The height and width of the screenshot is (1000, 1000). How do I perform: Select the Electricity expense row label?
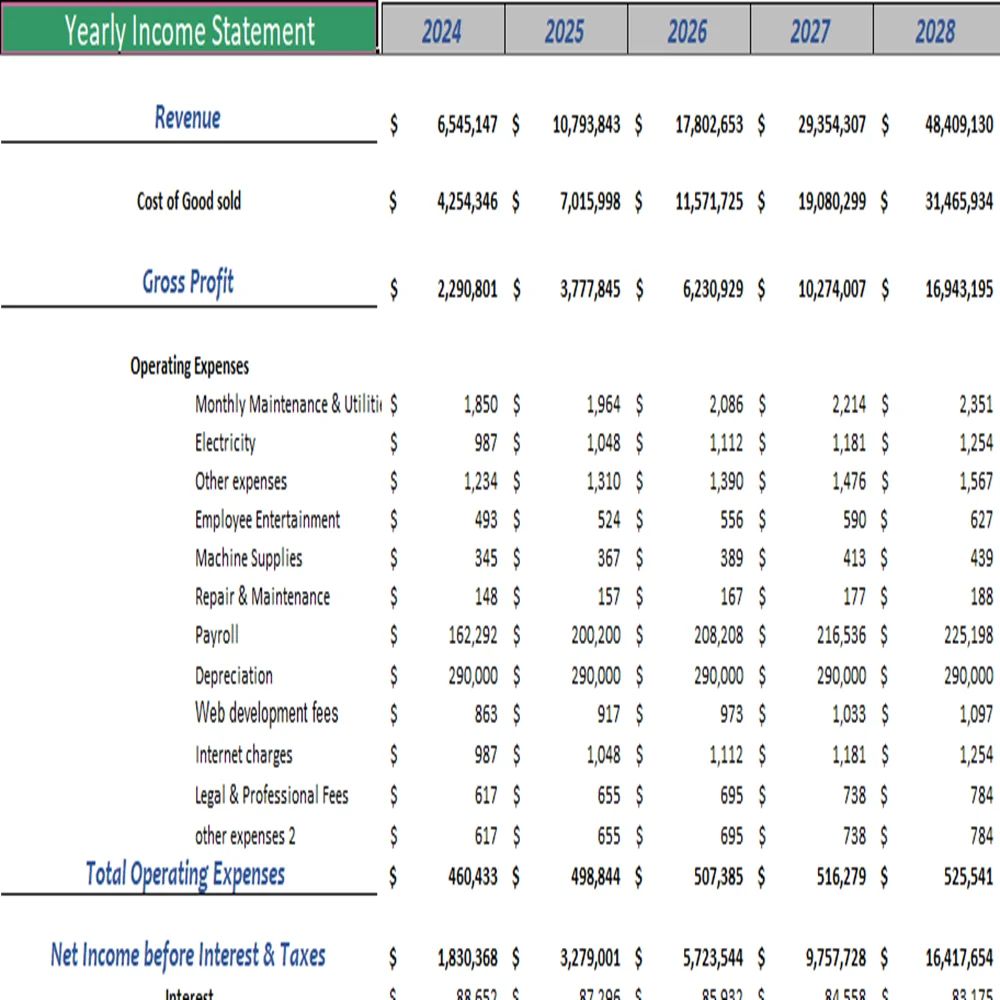coord(225,443)
